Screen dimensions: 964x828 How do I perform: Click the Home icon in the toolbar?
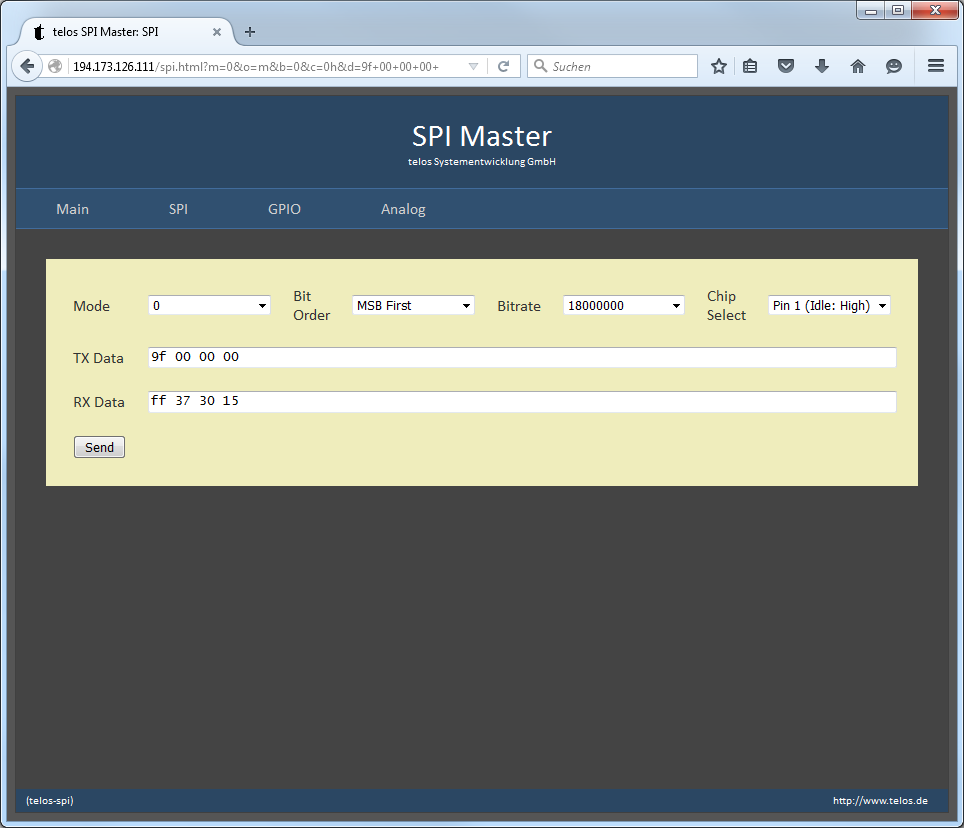(x=857, y=66)
